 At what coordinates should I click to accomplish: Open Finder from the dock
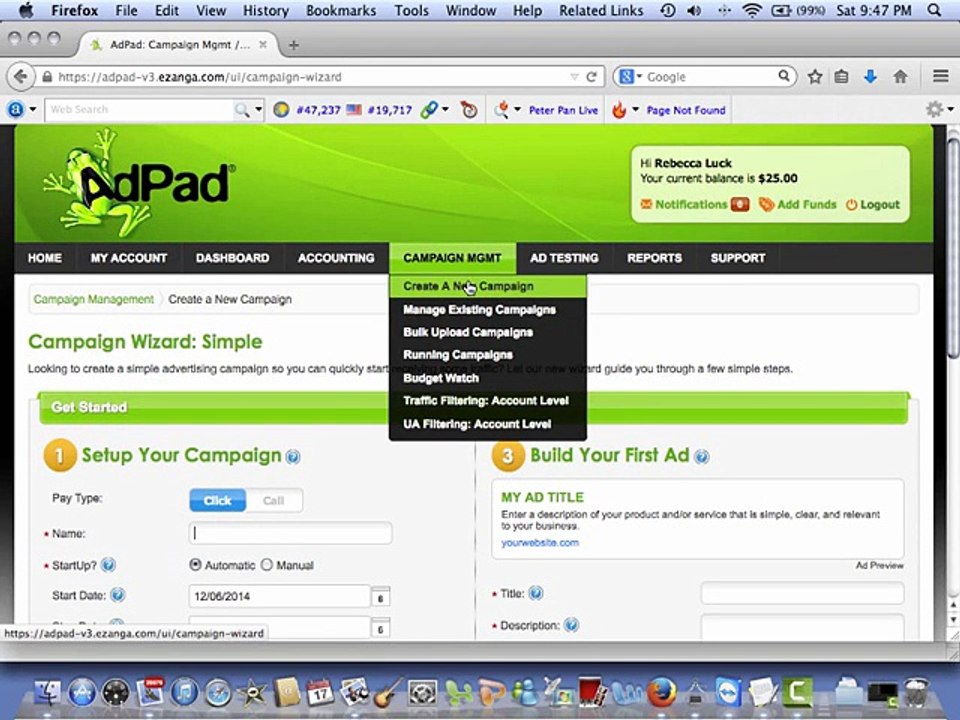click(x=47, y=693)
